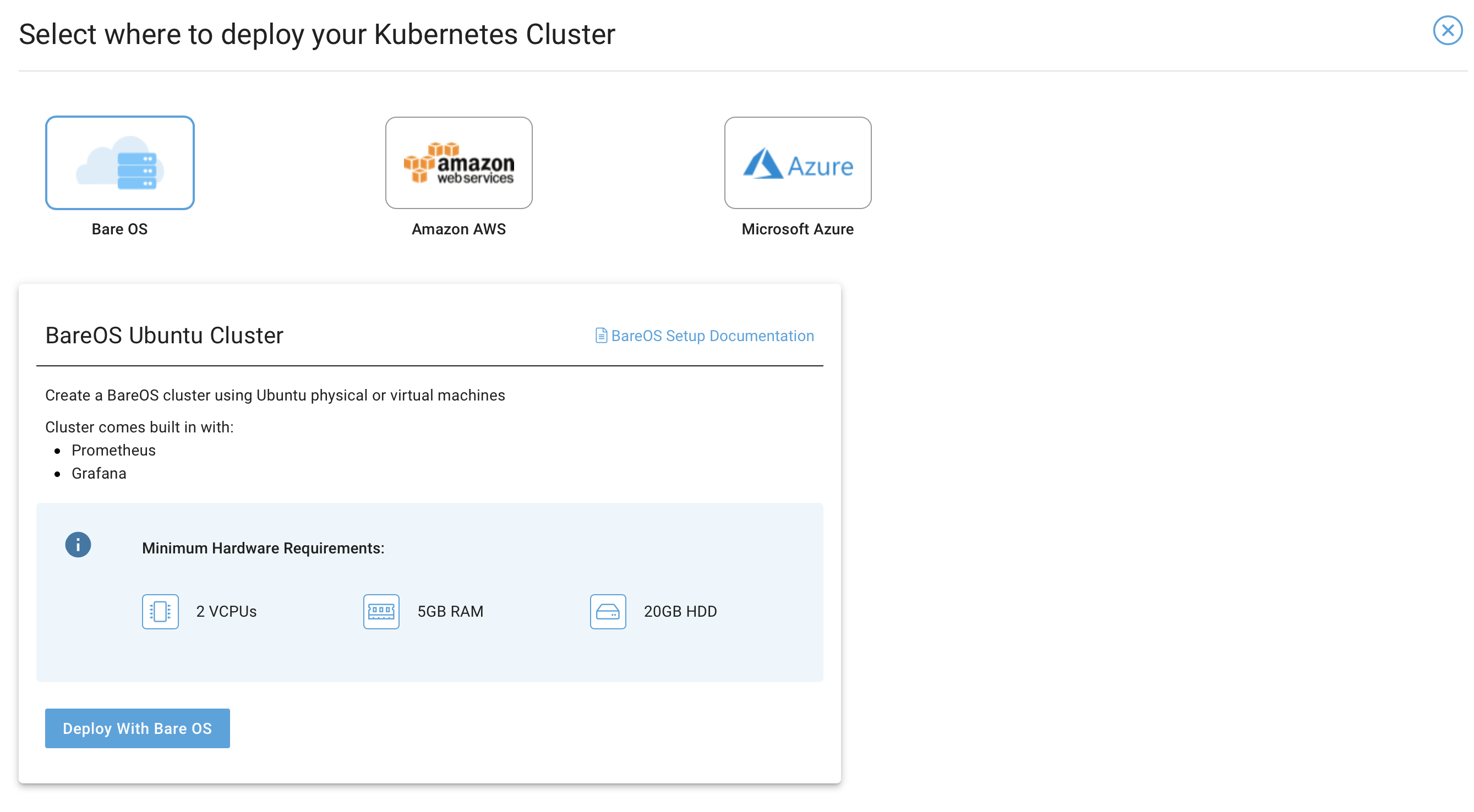Click the Grafana list item
Image resolution: width=1474 pixels, height=812 pixels.
[x=99, y=474]
